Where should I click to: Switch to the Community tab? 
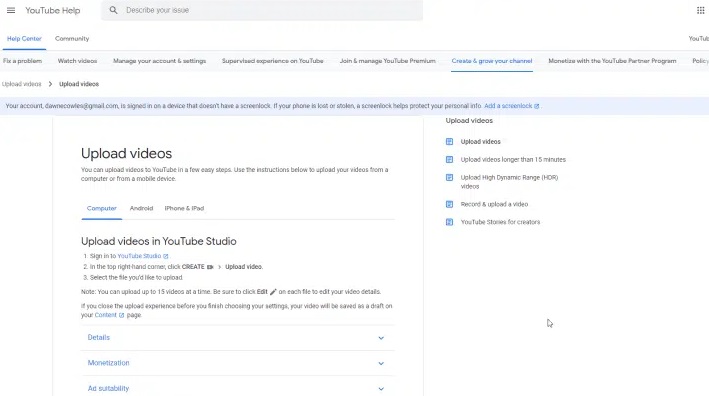72,39
